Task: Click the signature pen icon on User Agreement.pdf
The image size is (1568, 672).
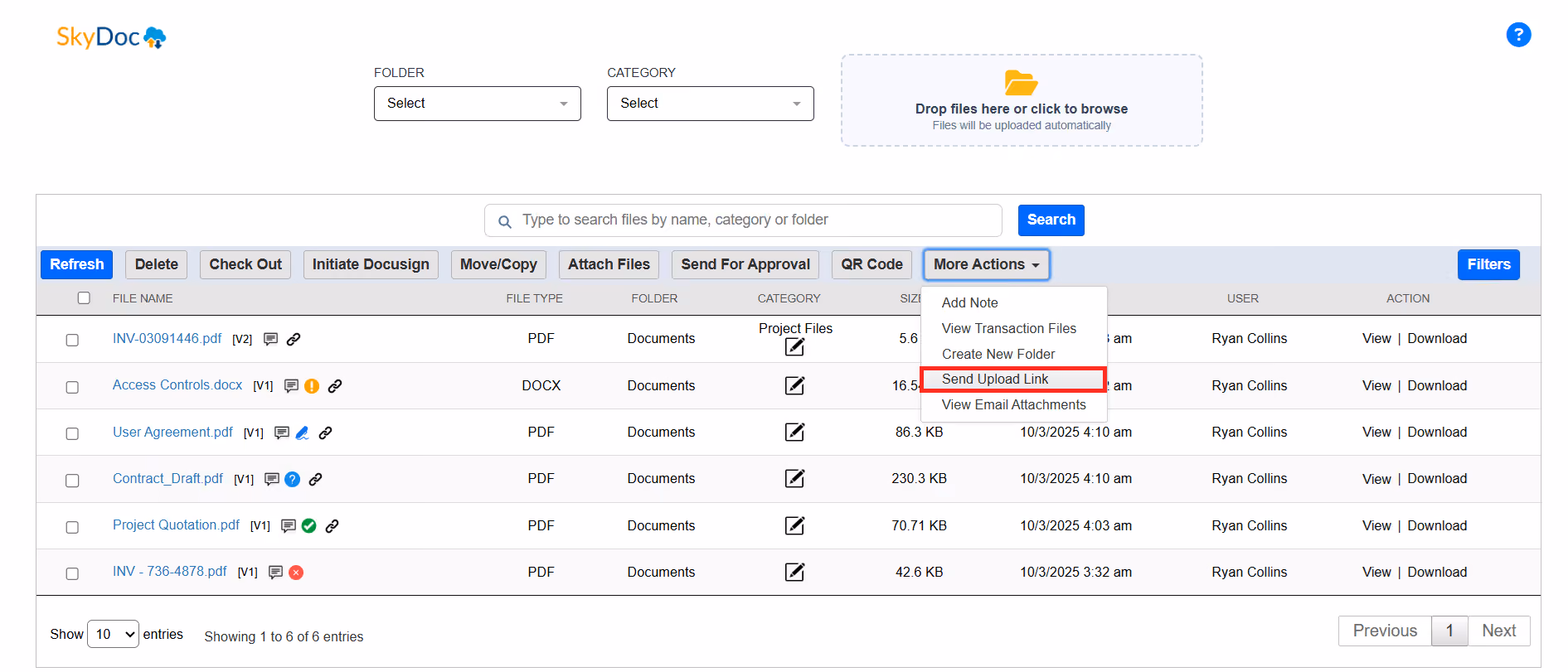Action: [303, 433]
